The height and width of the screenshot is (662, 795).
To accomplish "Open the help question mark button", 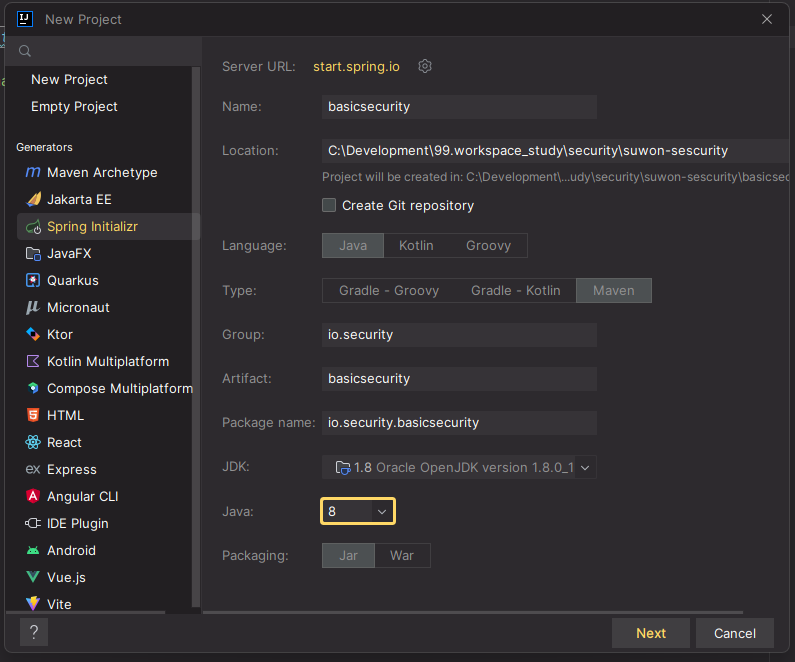I will (34, 632).
